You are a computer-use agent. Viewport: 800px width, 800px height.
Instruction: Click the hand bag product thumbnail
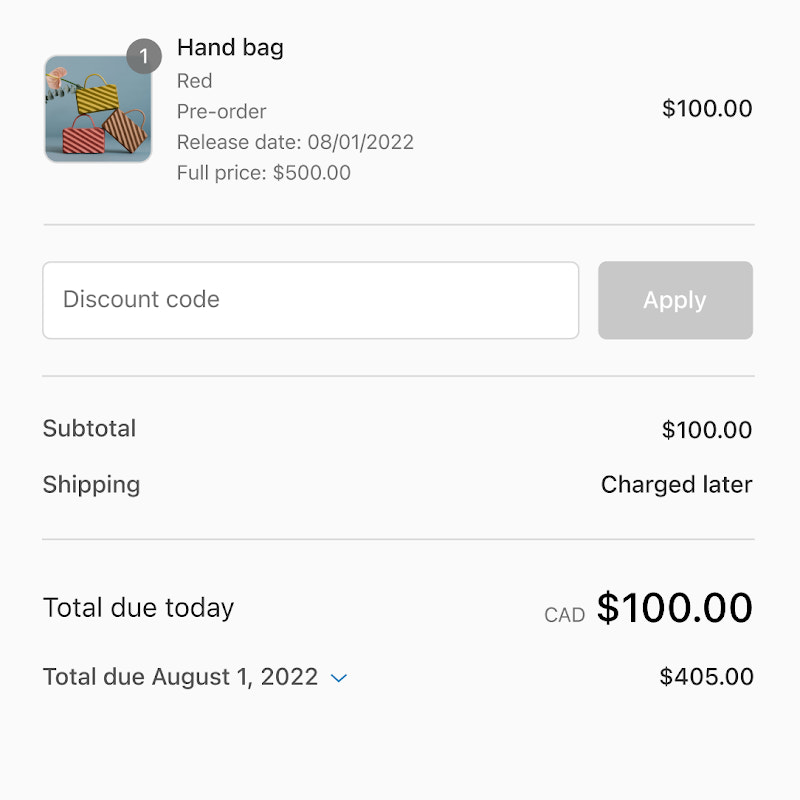[x=97, y=110]
